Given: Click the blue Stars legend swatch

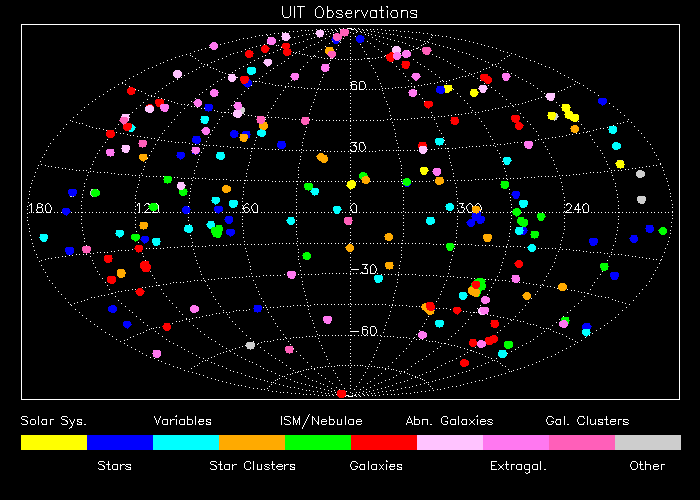Looking at the screenshot, I should pyautogui.click(x=120, y=442).
